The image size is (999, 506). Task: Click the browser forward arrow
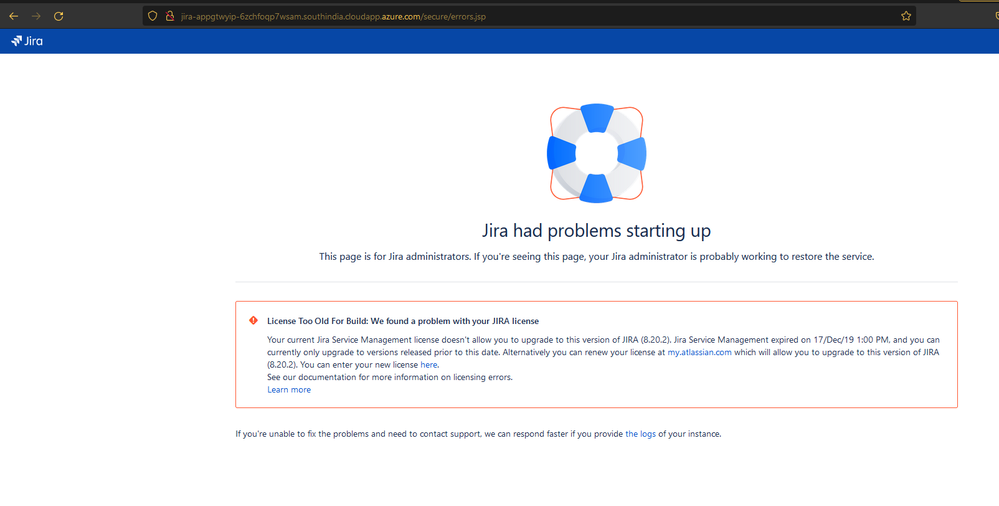click(x=36, y=16)
